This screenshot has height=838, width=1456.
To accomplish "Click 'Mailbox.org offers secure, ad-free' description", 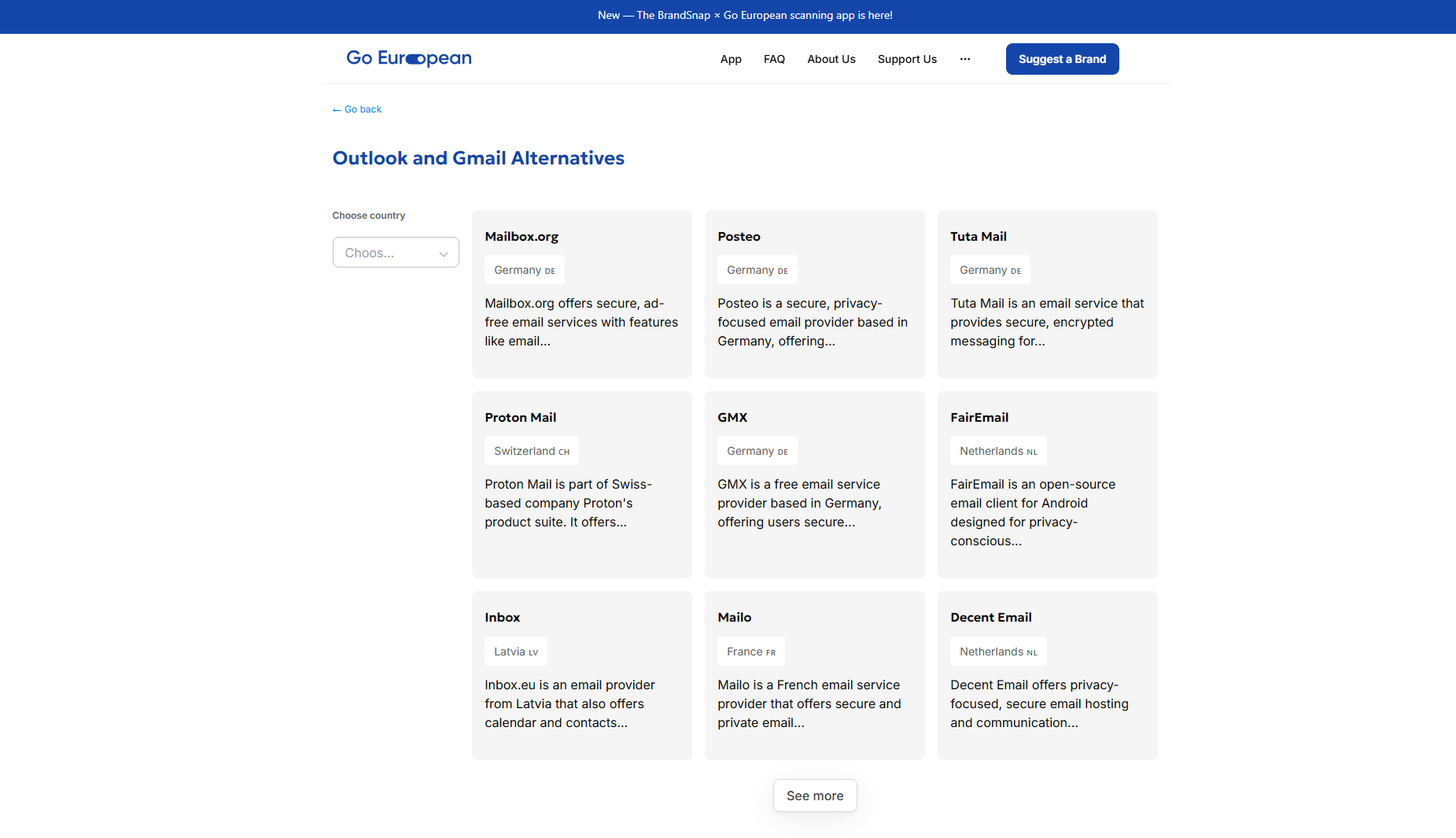I will pyautogui.click(x=581, y=322).
